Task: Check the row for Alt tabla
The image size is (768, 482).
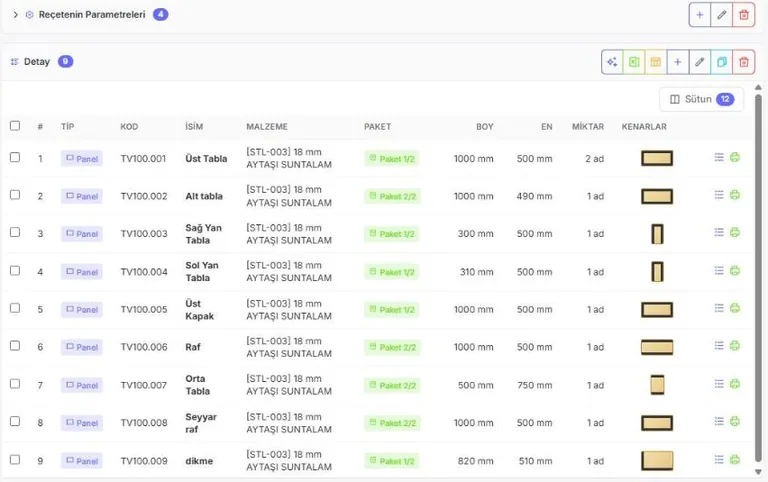Action: pos(15,195)
